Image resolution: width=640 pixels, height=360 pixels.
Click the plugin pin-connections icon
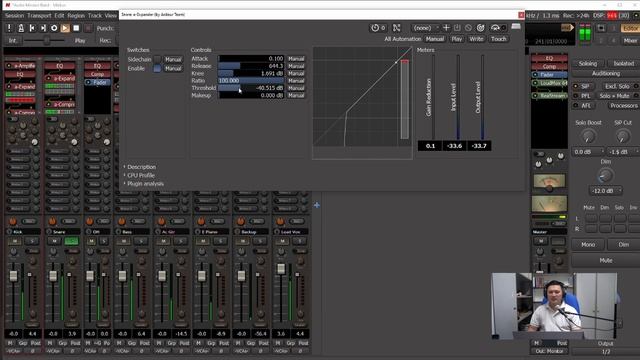coord(396,28)
